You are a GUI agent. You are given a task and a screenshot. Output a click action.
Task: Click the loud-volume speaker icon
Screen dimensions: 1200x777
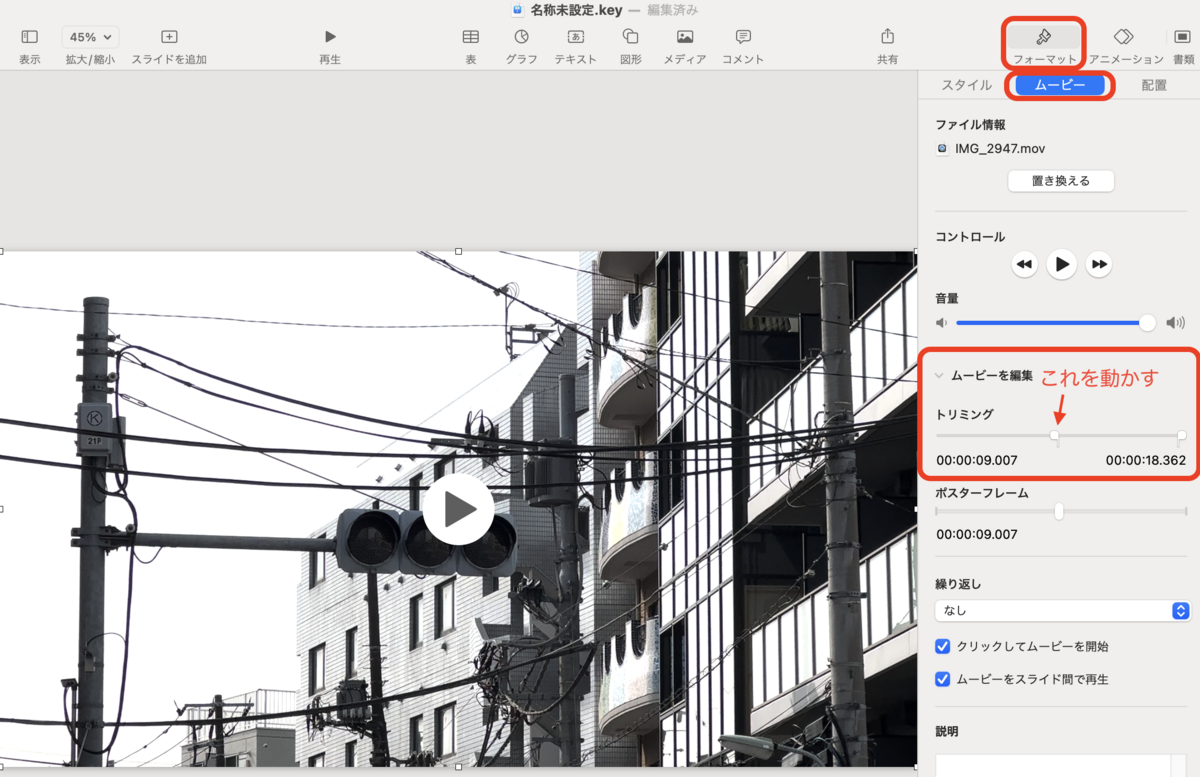click(x=1175, y=323)
